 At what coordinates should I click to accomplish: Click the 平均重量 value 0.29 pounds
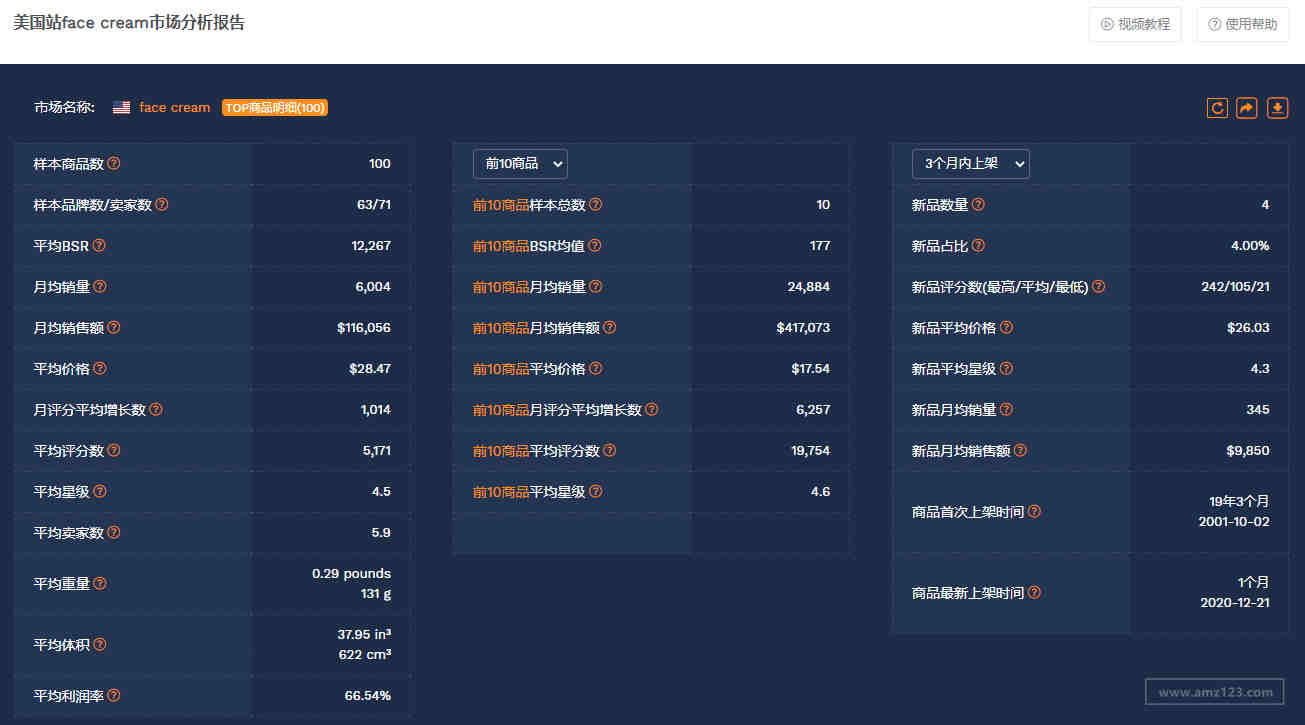coord(351,574)
